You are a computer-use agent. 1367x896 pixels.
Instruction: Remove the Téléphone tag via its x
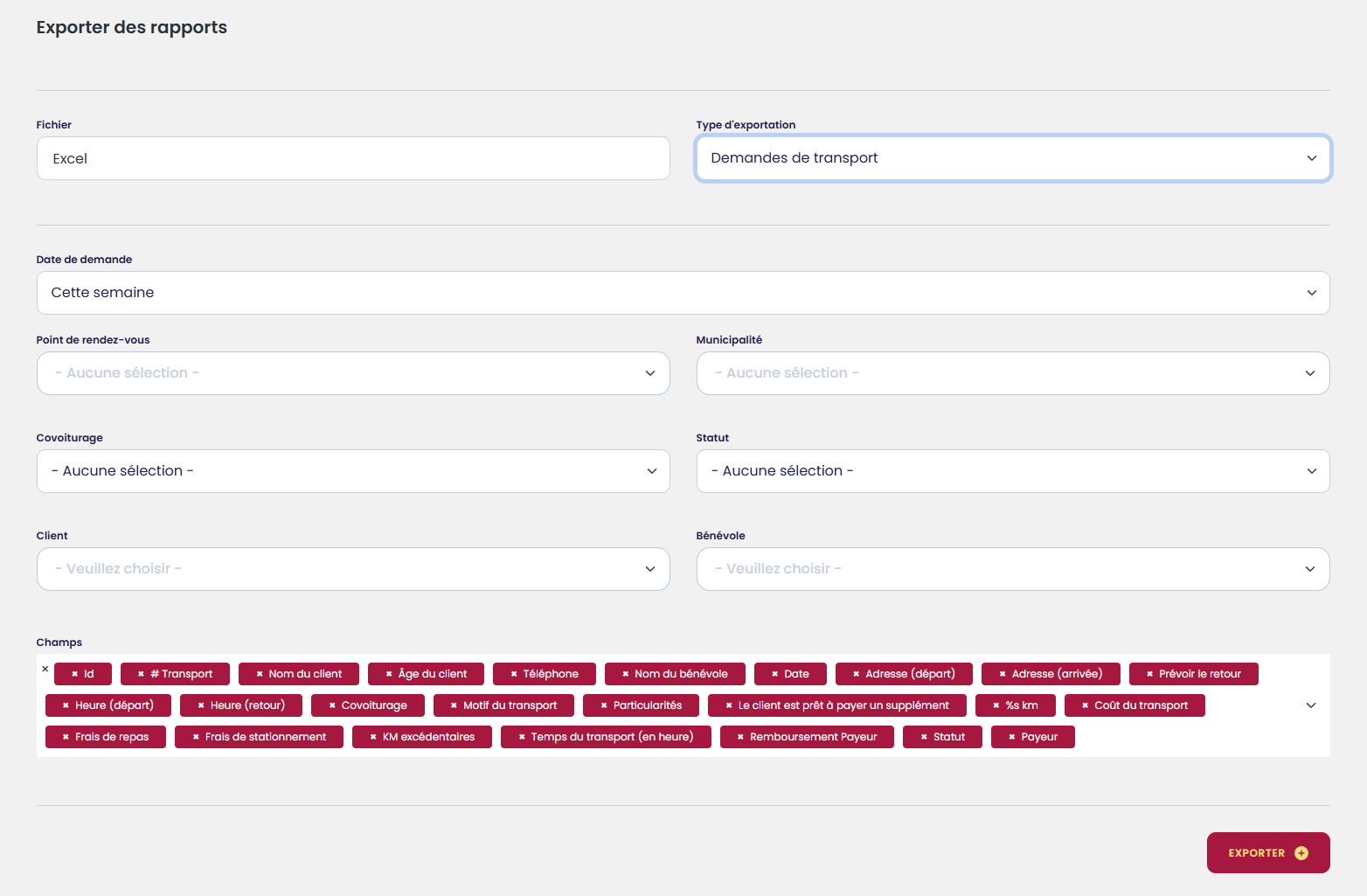point(514,674)
